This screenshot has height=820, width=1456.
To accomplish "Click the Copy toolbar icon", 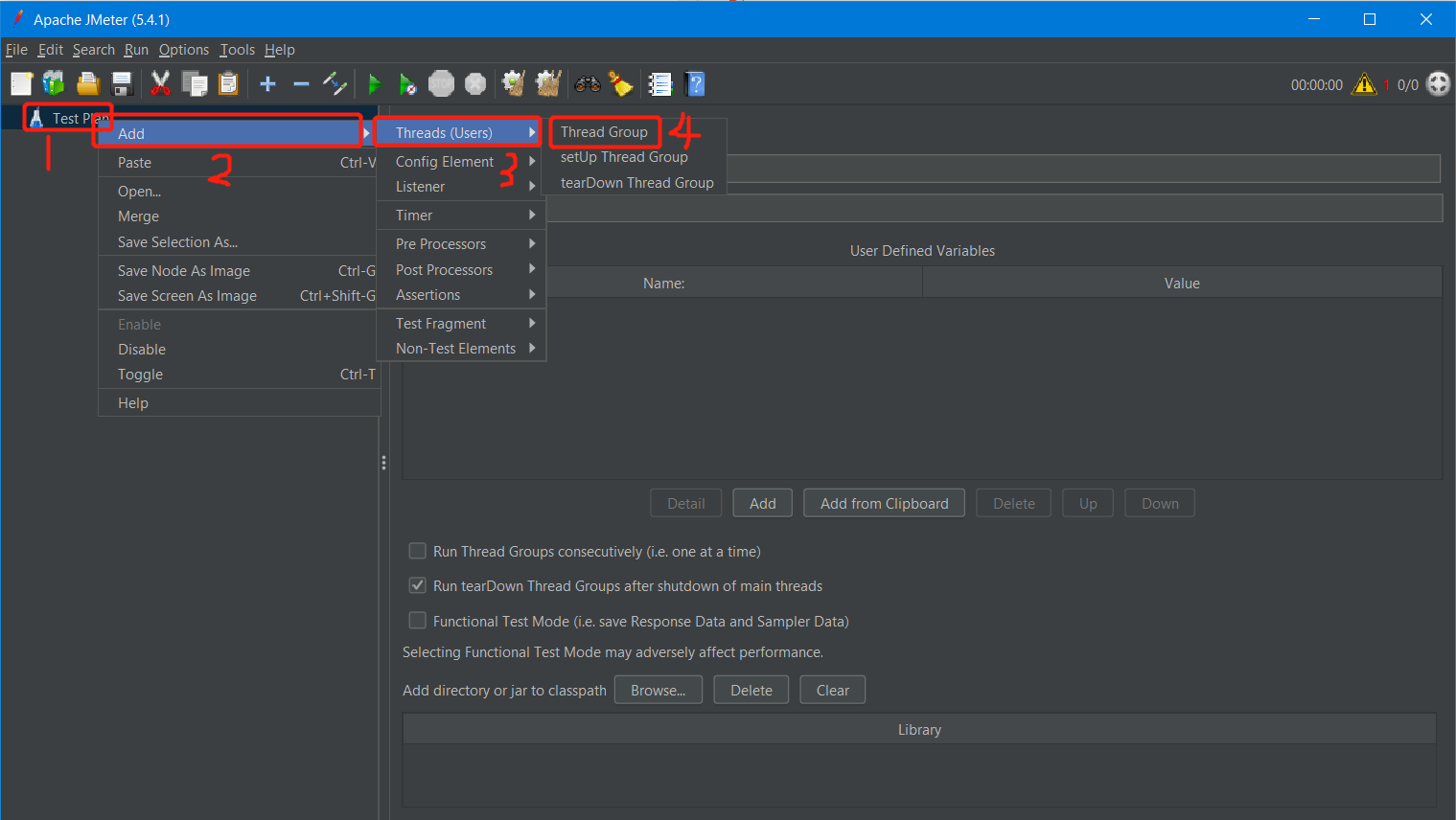I will [195, 84].
